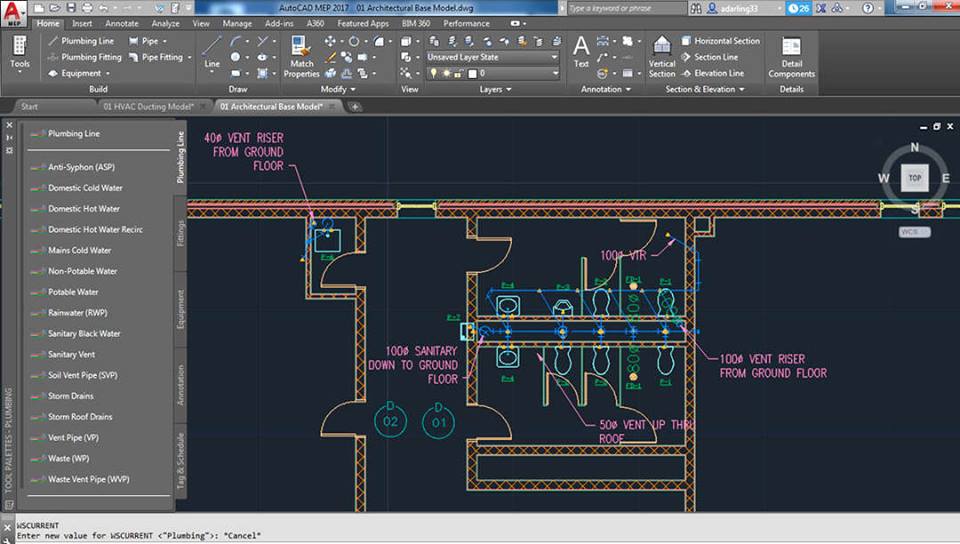Click the TOP face of the ViewCube

click(x=914, y=178)
